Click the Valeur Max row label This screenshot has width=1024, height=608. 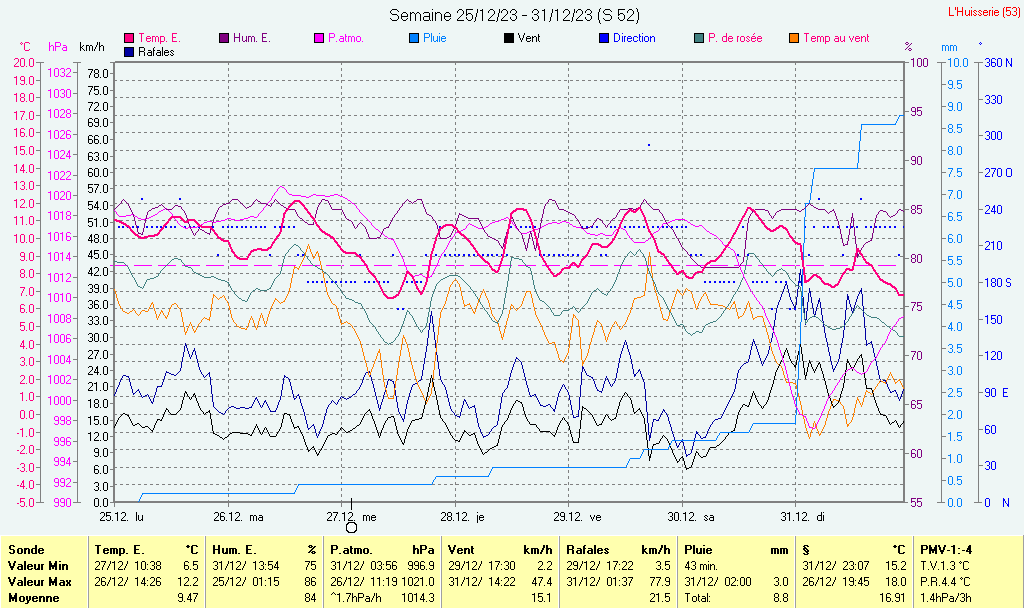39,581
